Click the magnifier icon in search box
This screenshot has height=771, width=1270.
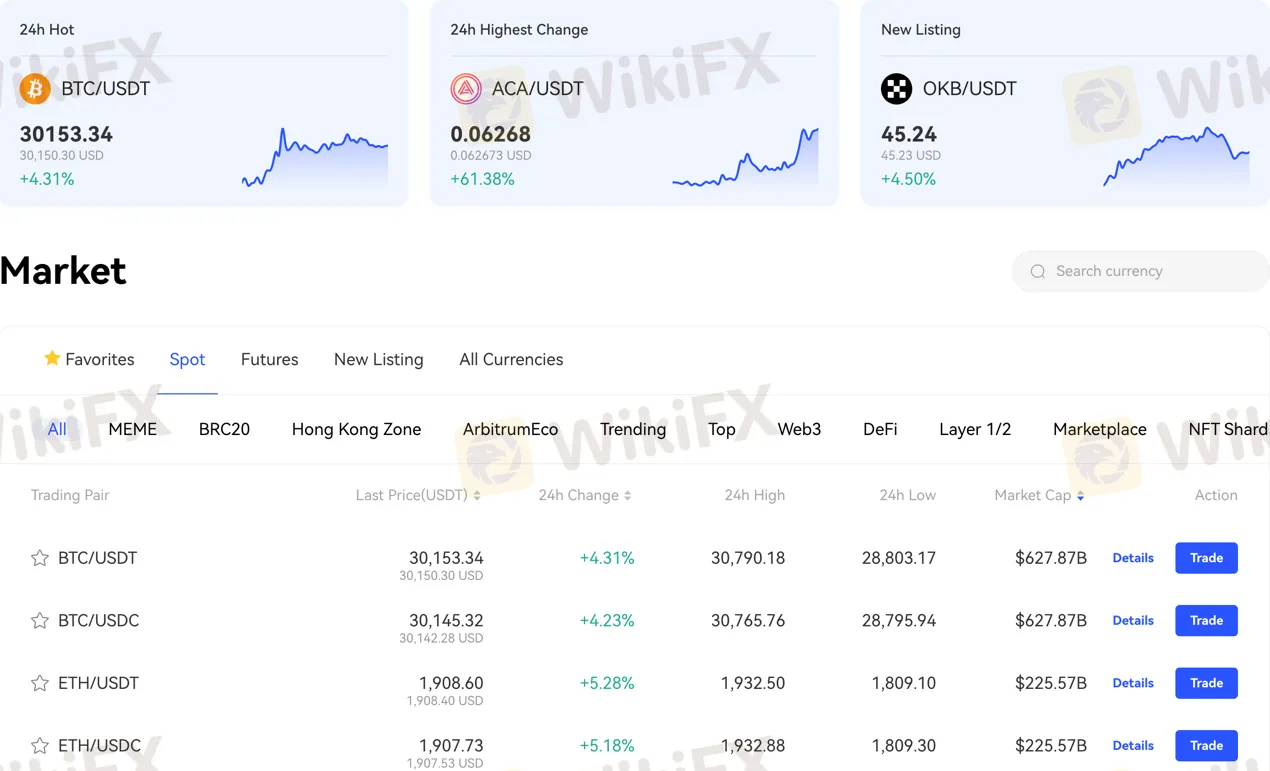click(1038, 271)
